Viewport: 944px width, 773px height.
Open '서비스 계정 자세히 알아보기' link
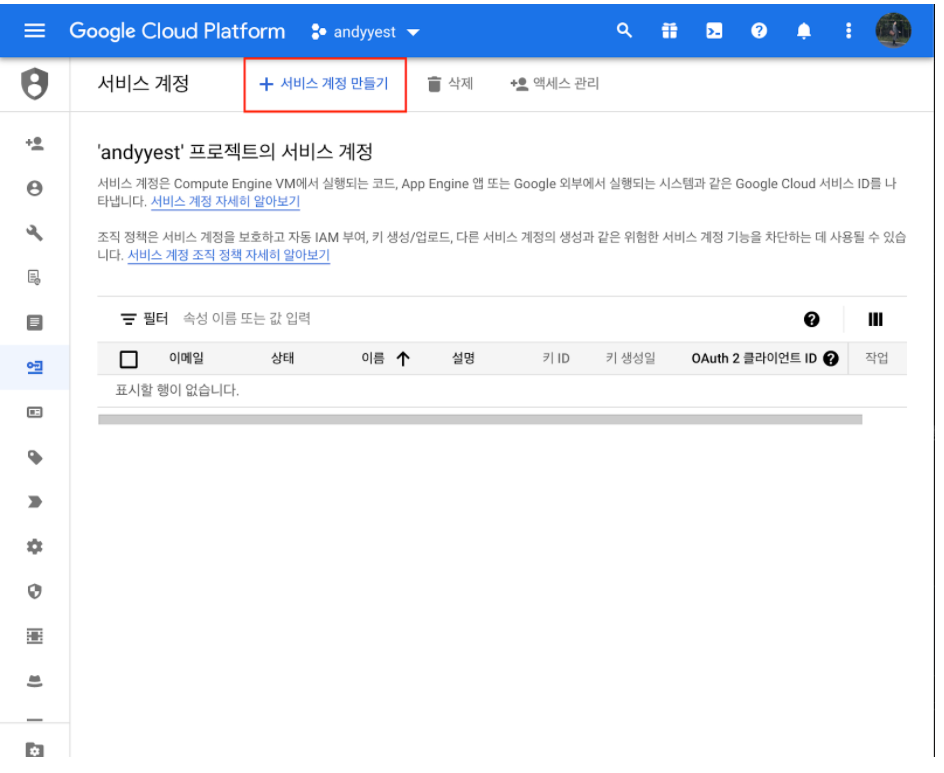pos(225,202)
